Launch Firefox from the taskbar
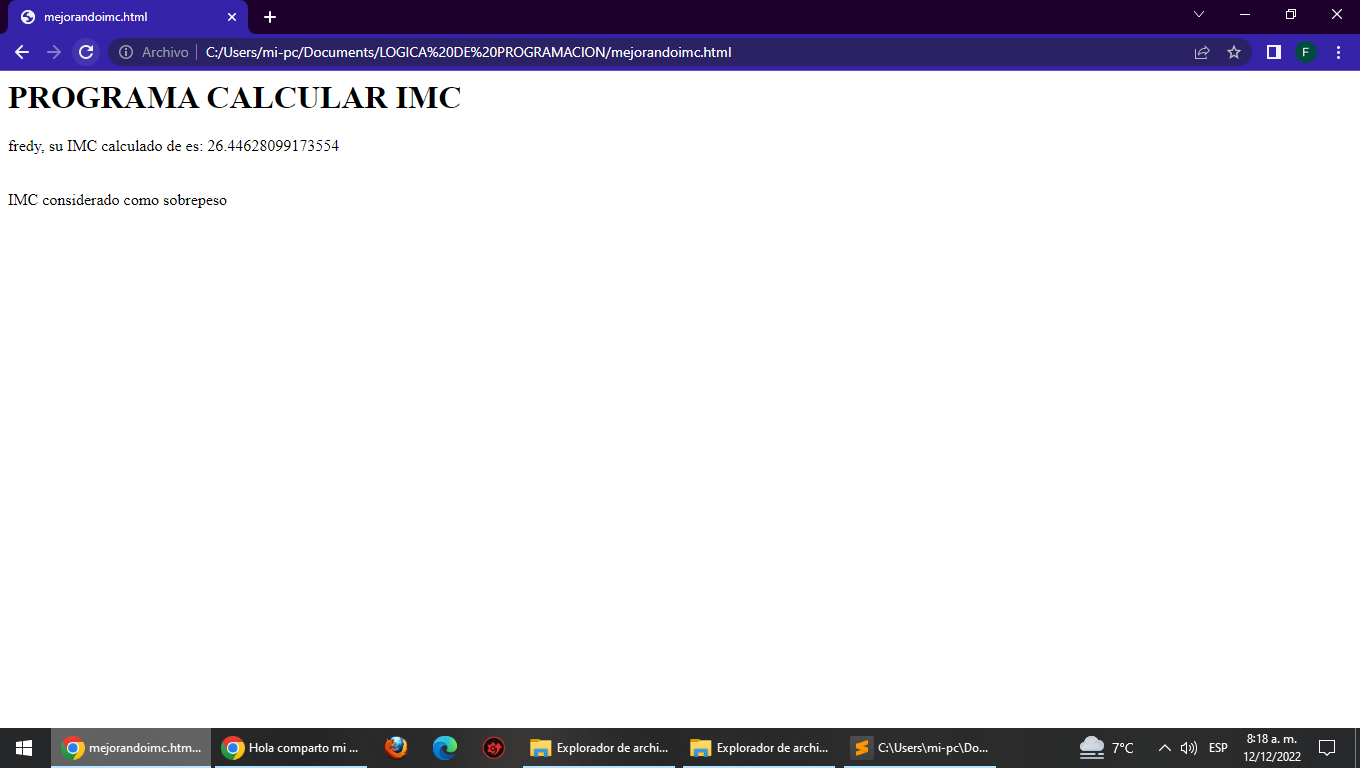This screenshot has height=768, width=1360. (x=397, y=748)
